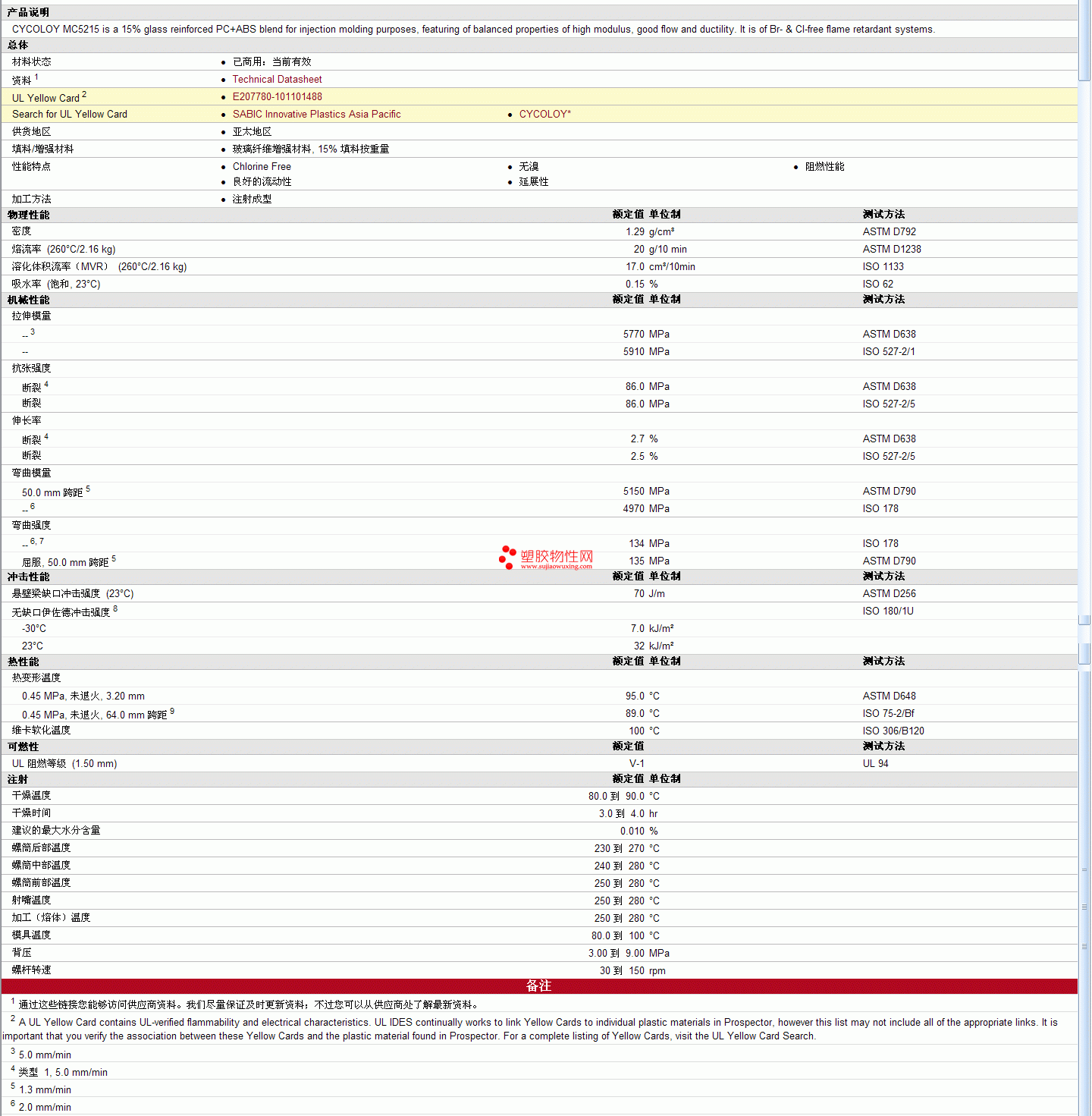Screen dimensions: 1092x1116
Task: Select the 2.7 % elongation value
Action: coord(645,439)
